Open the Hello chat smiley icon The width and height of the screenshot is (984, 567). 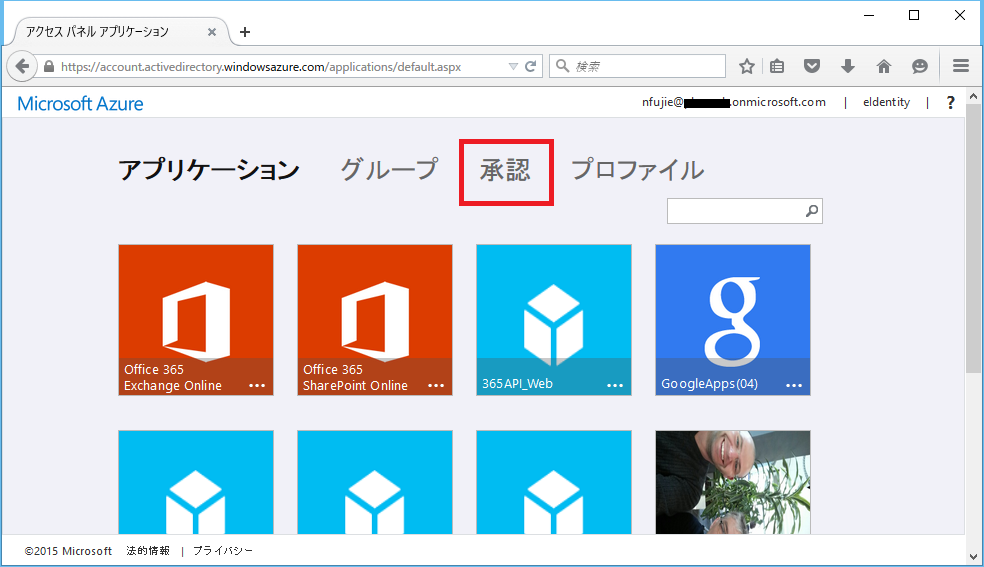point(919,66)
